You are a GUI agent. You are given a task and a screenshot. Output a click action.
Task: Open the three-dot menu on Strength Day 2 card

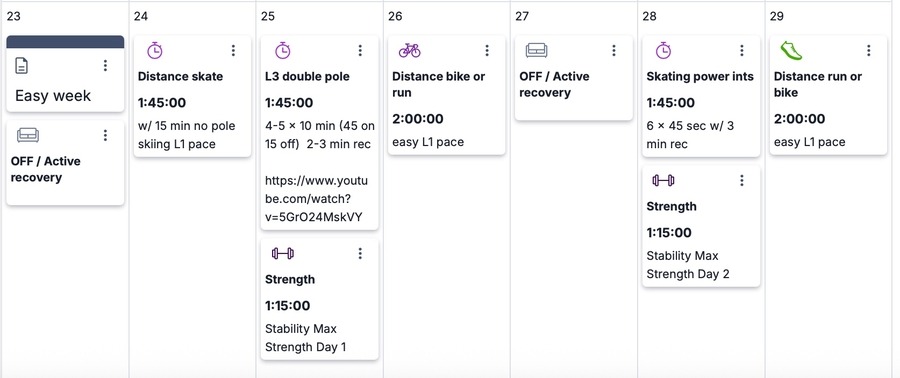point(742,181)
